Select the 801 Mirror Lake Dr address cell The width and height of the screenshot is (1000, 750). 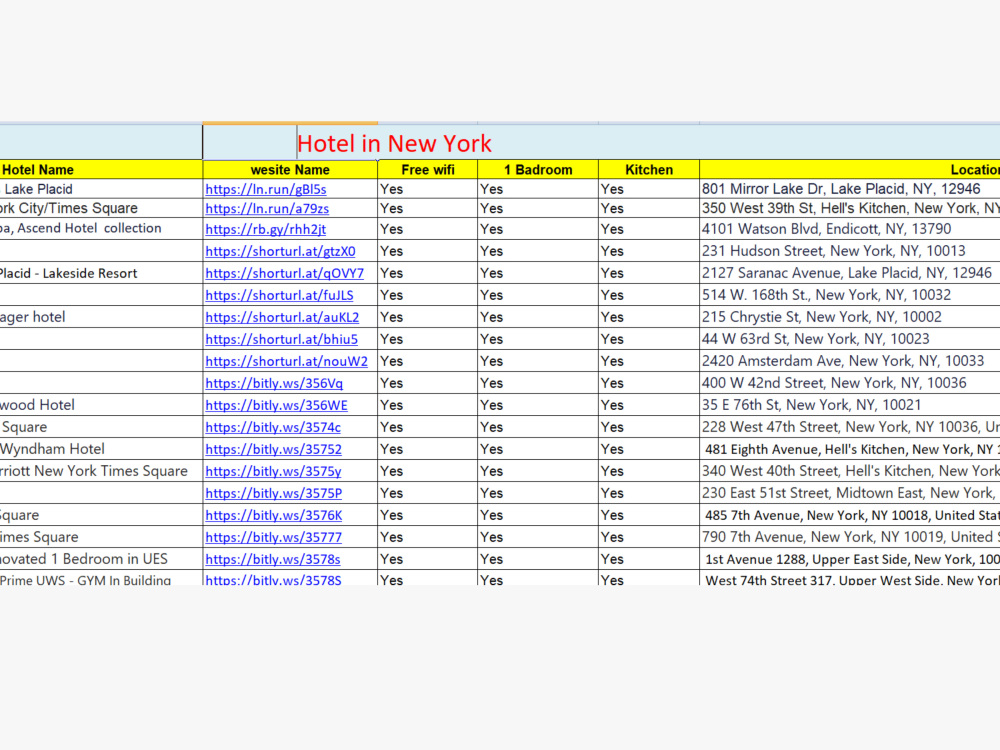point(849,189)
